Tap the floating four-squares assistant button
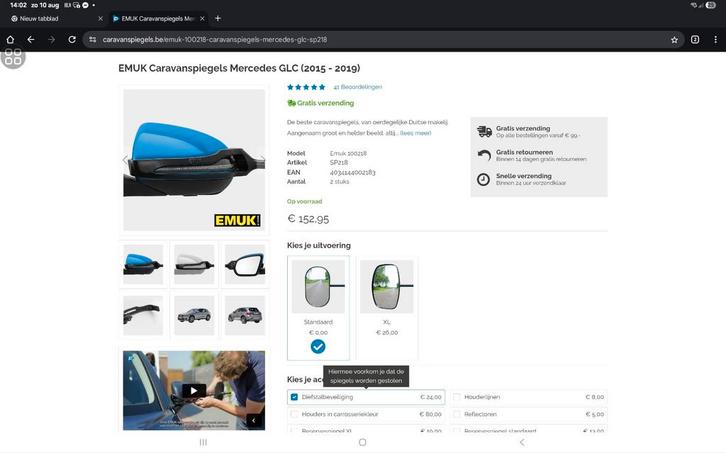This screenshot has height=453, width=726. click(13, 57)
